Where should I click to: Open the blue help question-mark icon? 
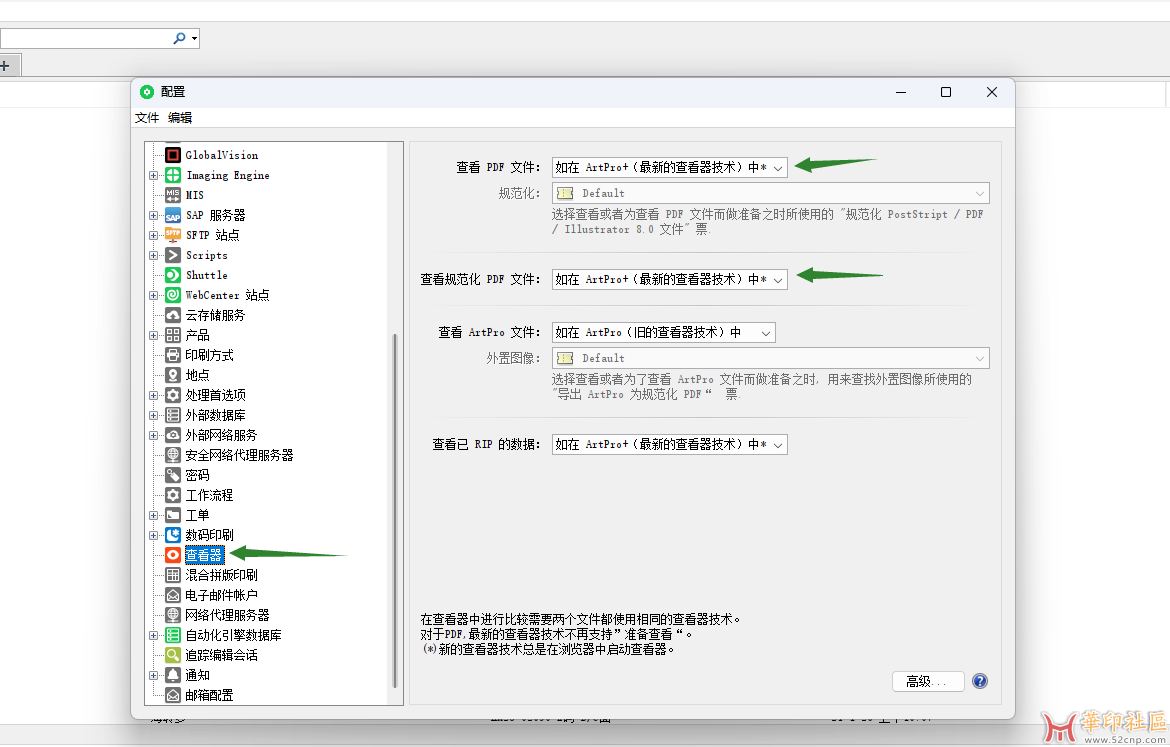(980, 681)
